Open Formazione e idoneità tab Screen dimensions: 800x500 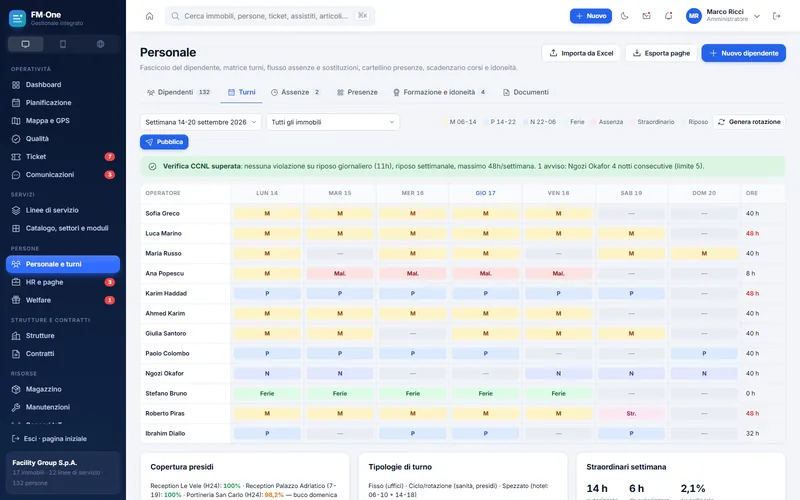coord(439,92)
